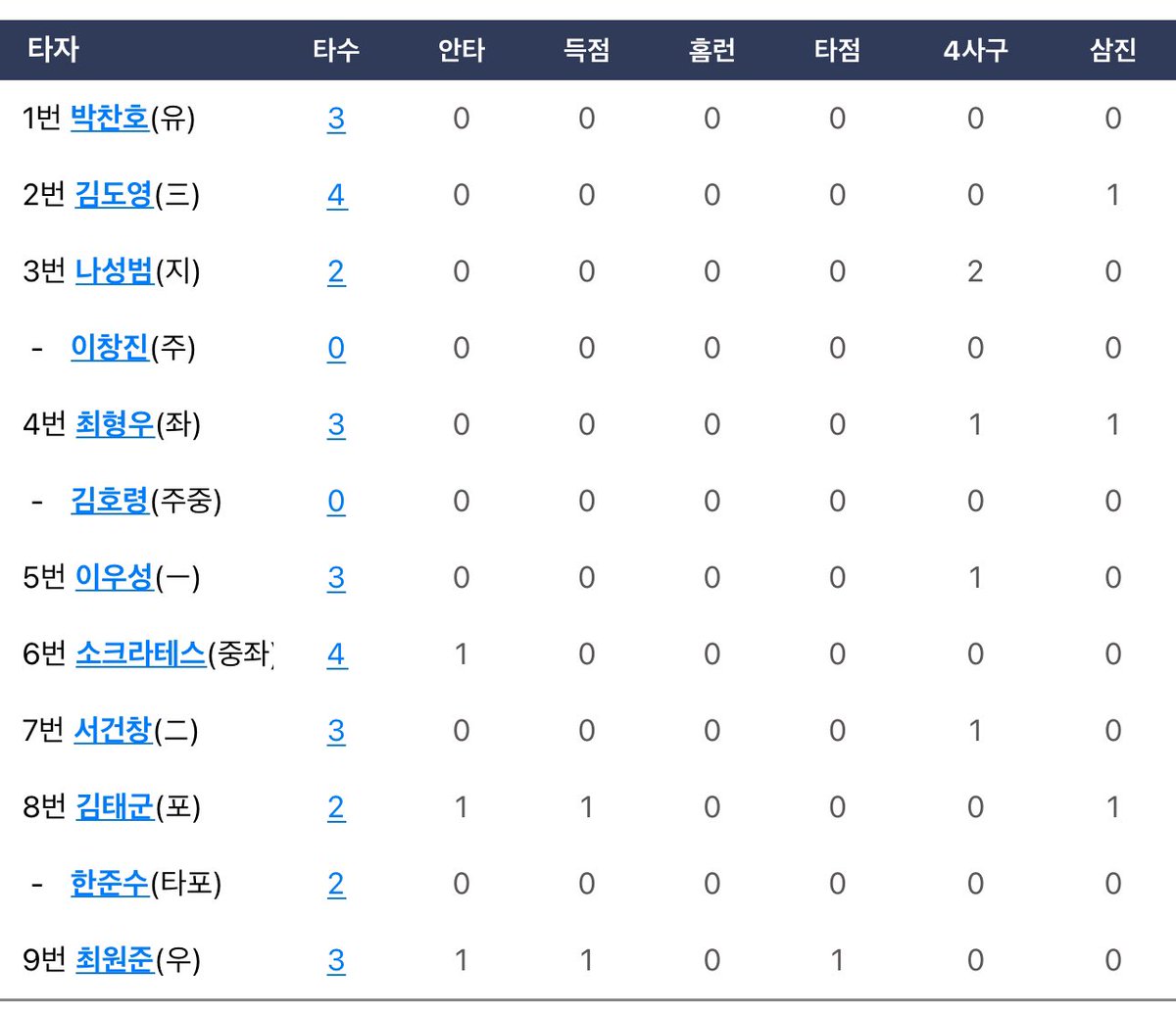The image size is (1176, 1015).
Task: Select 서건창's 4사구 value 1
Action: 975,731
